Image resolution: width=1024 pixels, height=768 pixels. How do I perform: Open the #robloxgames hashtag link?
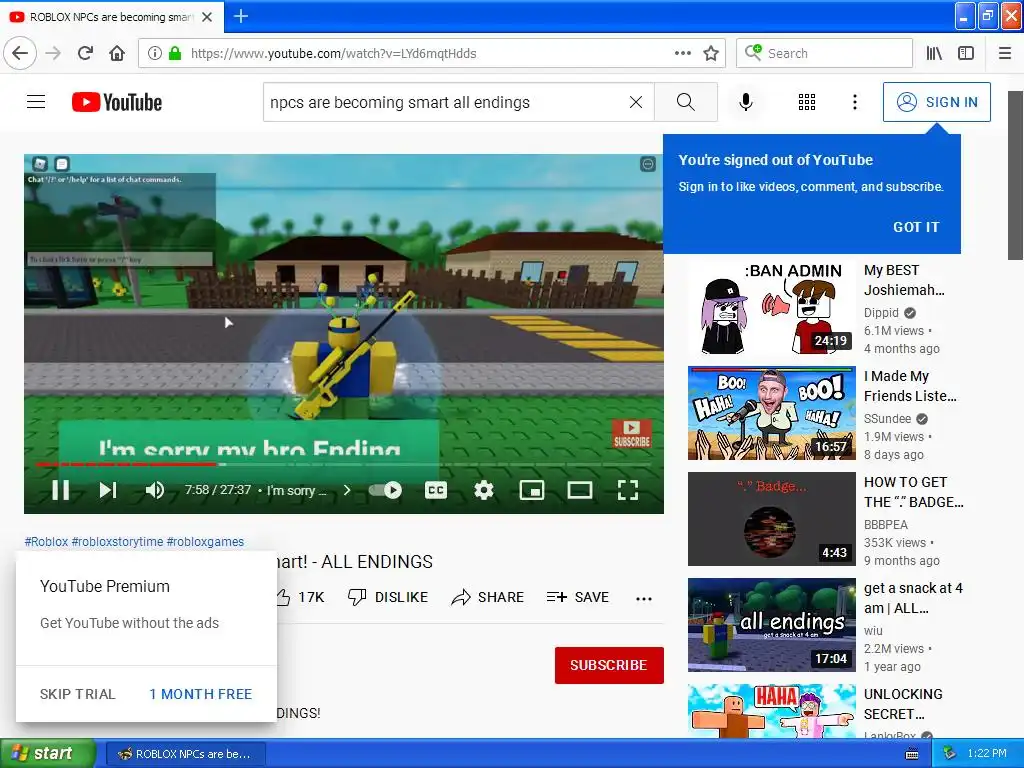[x=205, y=541]
